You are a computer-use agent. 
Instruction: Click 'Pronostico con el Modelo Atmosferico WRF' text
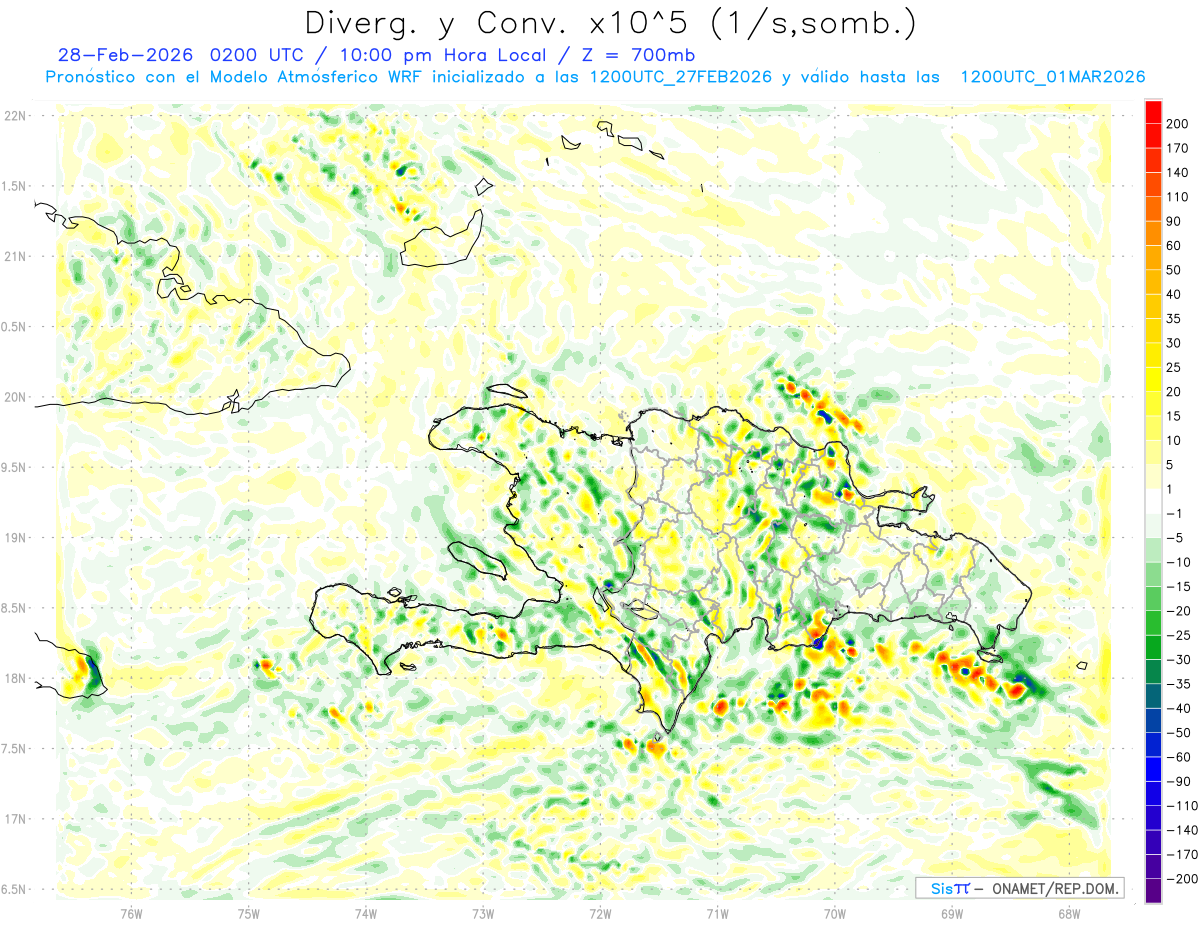coord(235,77)
